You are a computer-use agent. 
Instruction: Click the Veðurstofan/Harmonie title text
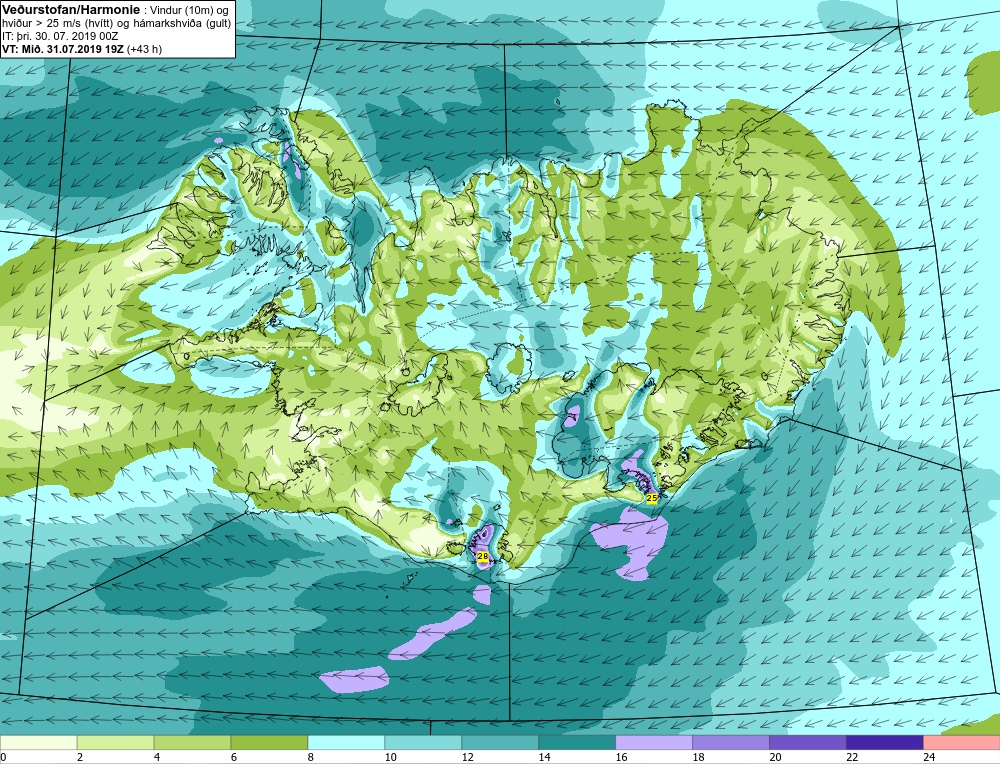(70, 10)
